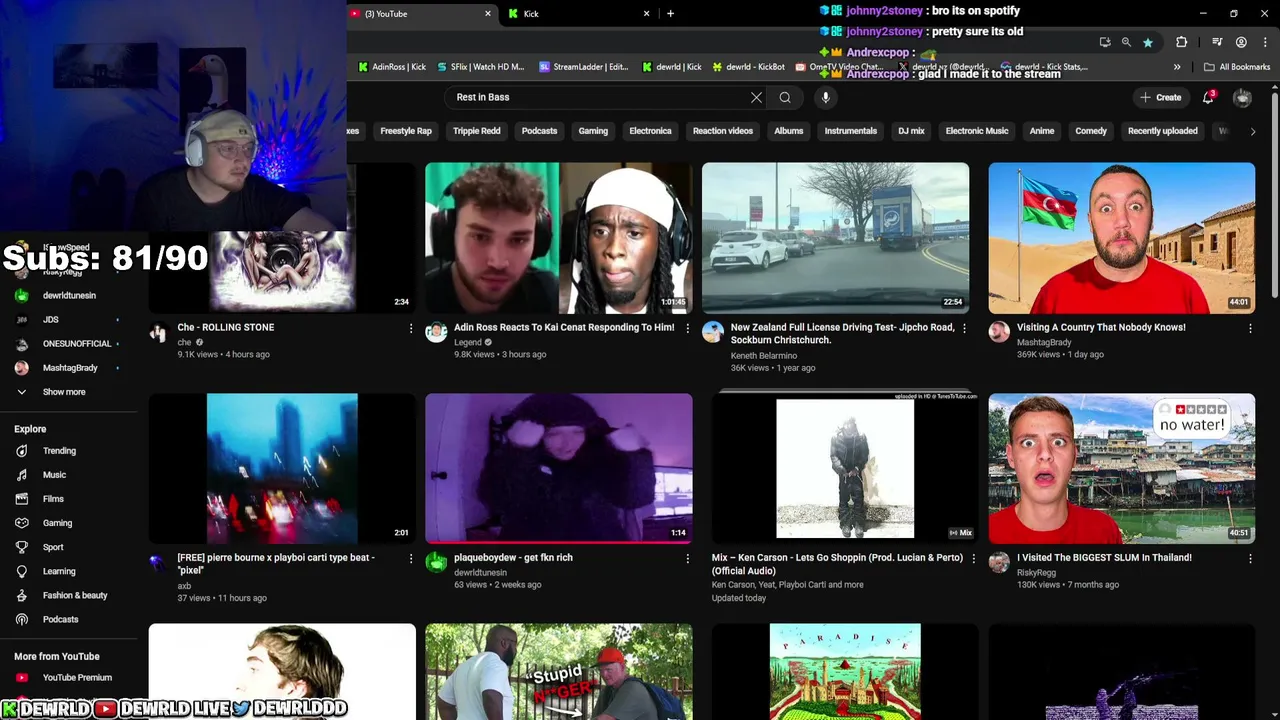1280x720 pixels.
Task: Open options menu for Adin Ross Reacts video
Action: click(687, 328)
